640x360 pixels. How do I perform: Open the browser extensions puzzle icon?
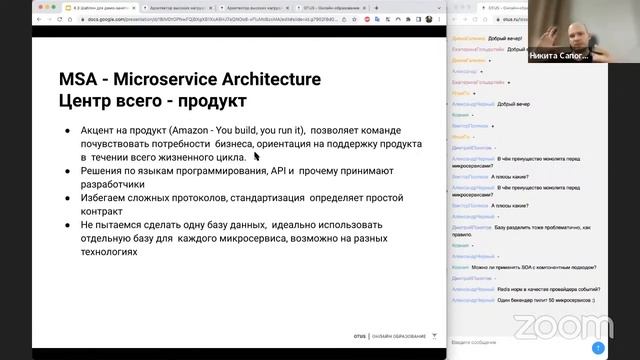pos(408,19)
